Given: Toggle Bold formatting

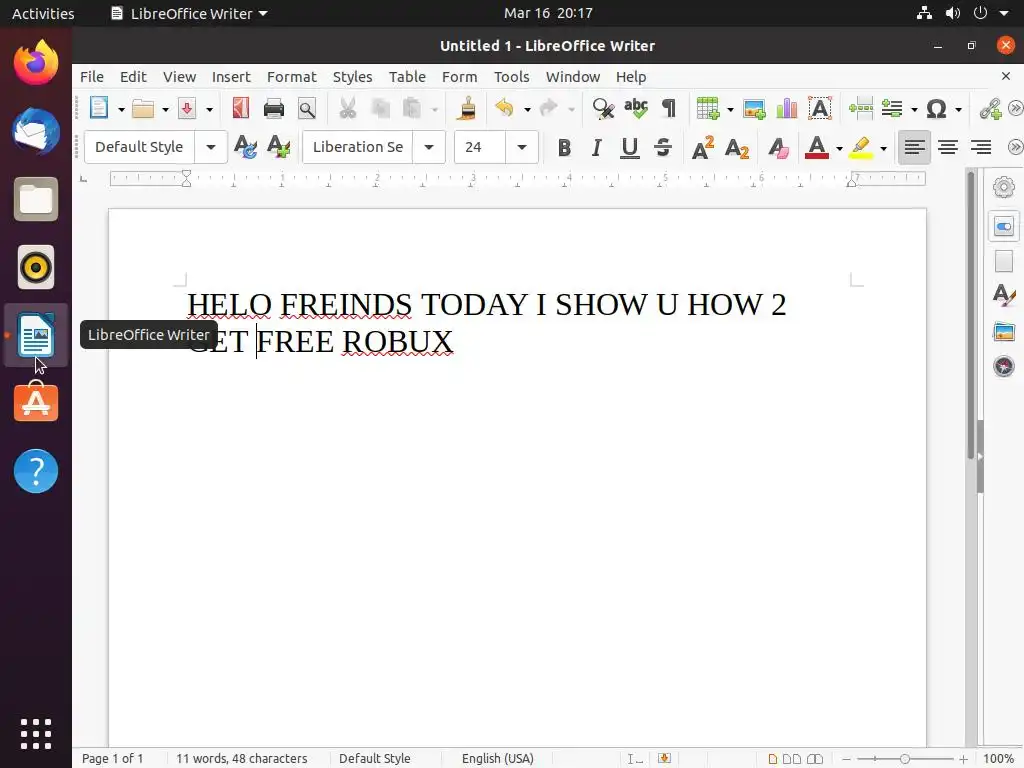Looking at the screenshot, I should pos(564,148).
